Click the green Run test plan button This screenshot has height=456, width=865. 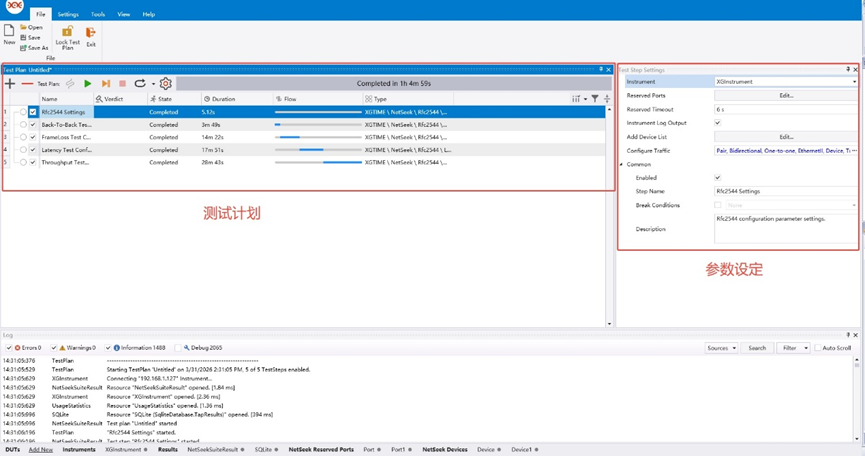[x=88, y=83]
